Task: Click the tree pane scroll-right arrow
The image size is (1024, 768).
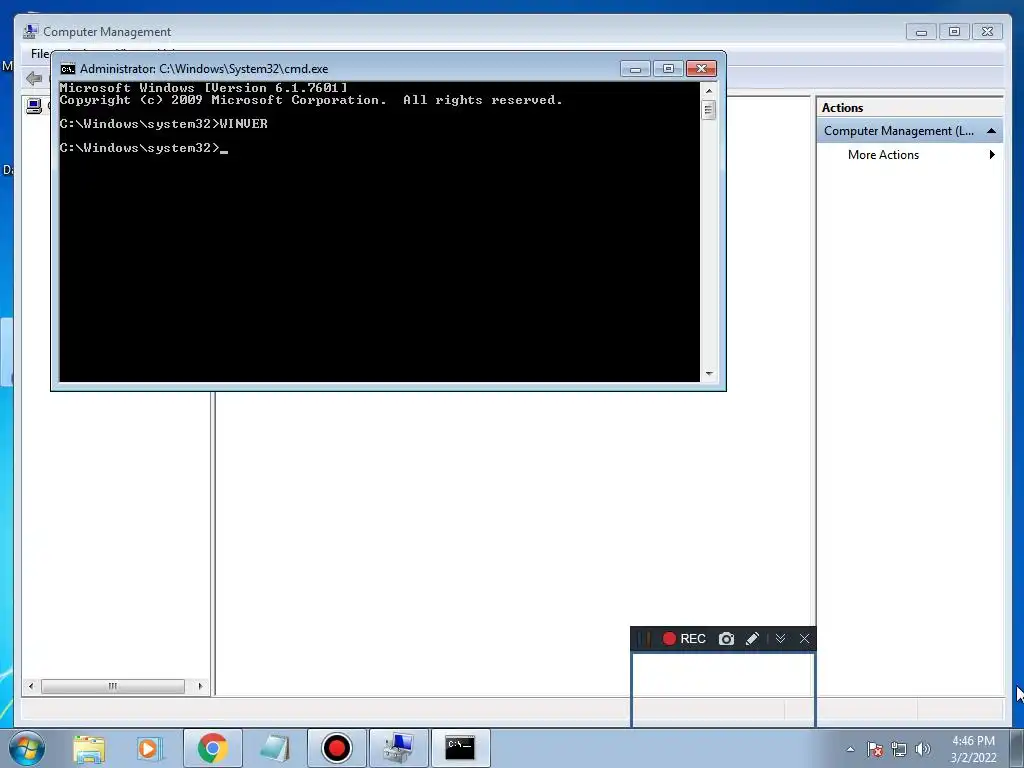Action: [x=200, y=686]
